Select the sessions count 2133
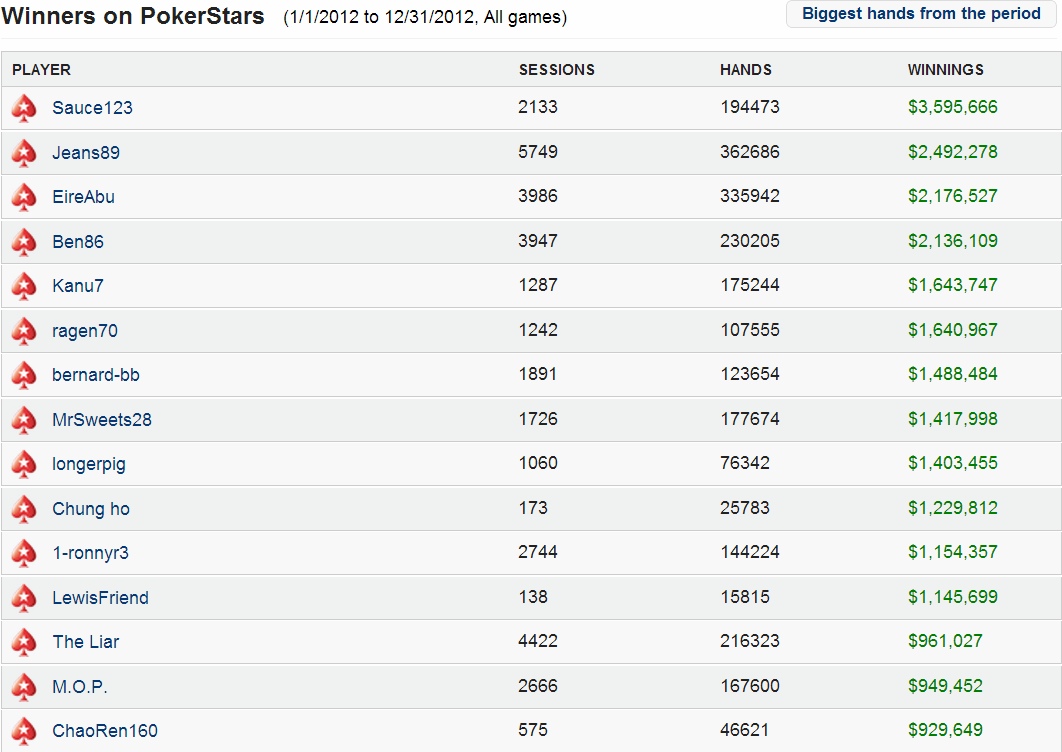 coord(538,107)
